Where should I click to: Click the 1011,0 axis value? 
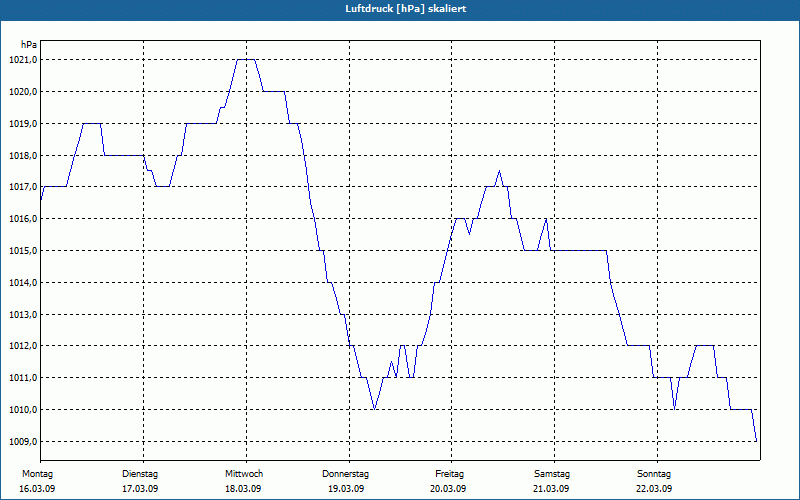coord(23,378)
